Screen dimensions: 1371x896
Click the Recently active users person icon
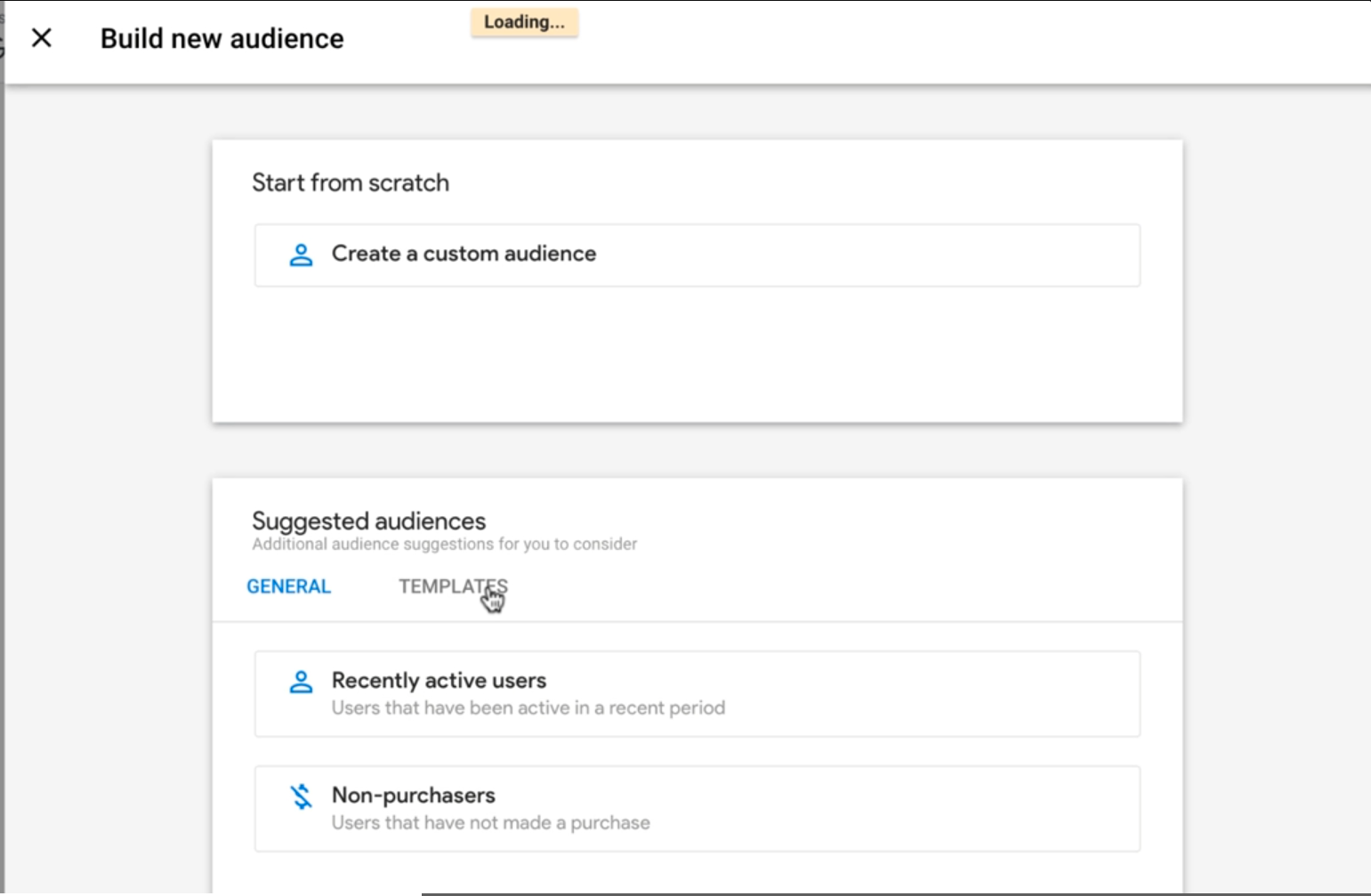pyautogui.click(x=301, y=682)
